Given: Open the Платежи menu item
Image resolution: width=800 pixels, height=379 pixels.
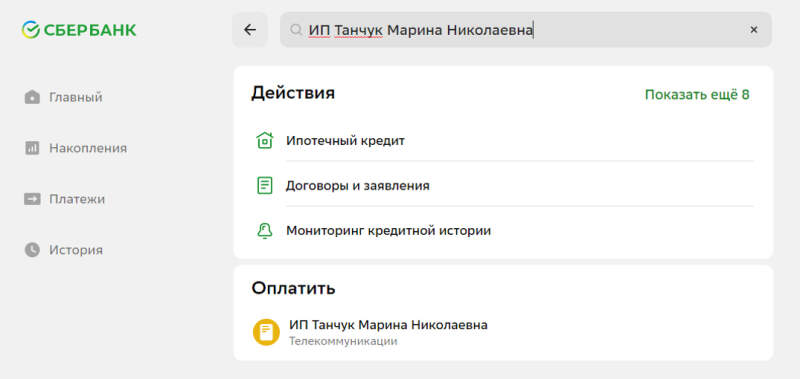Looking at the screenshot, I should [77, 199].
